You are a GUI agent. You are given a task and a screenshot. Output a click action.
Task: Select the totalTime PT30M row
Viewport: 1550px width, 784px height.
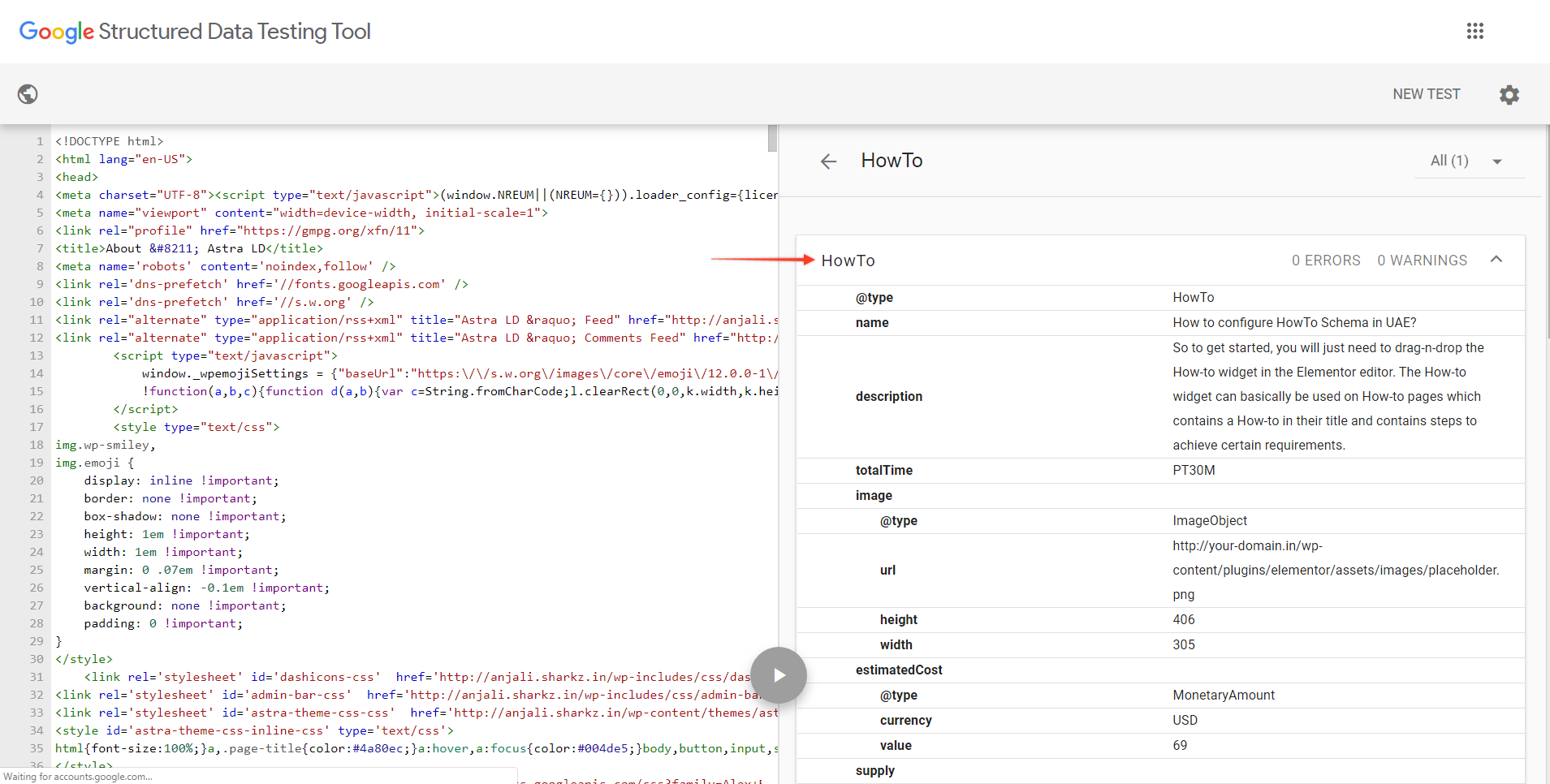coord(1159,471)
